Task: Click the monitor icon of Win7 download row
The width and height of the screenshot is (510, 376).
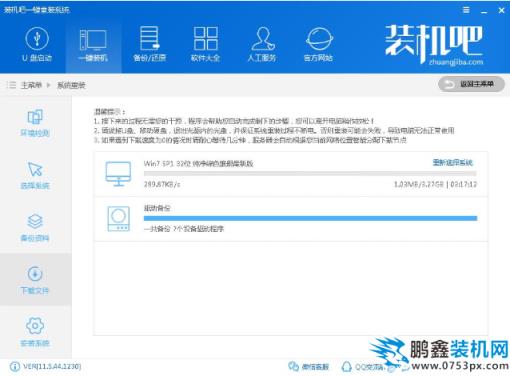Action: (118, 174)
